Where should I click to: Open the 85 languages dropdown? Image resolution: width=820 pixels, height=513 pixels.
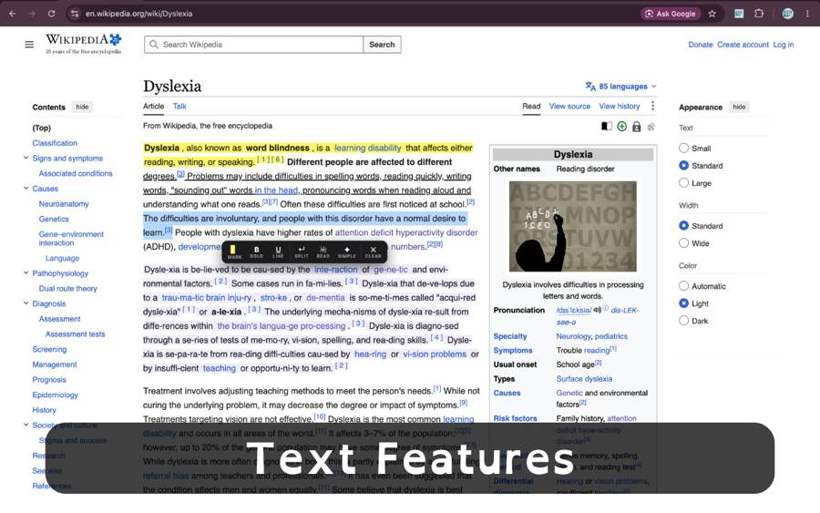[x=621, y=86]
